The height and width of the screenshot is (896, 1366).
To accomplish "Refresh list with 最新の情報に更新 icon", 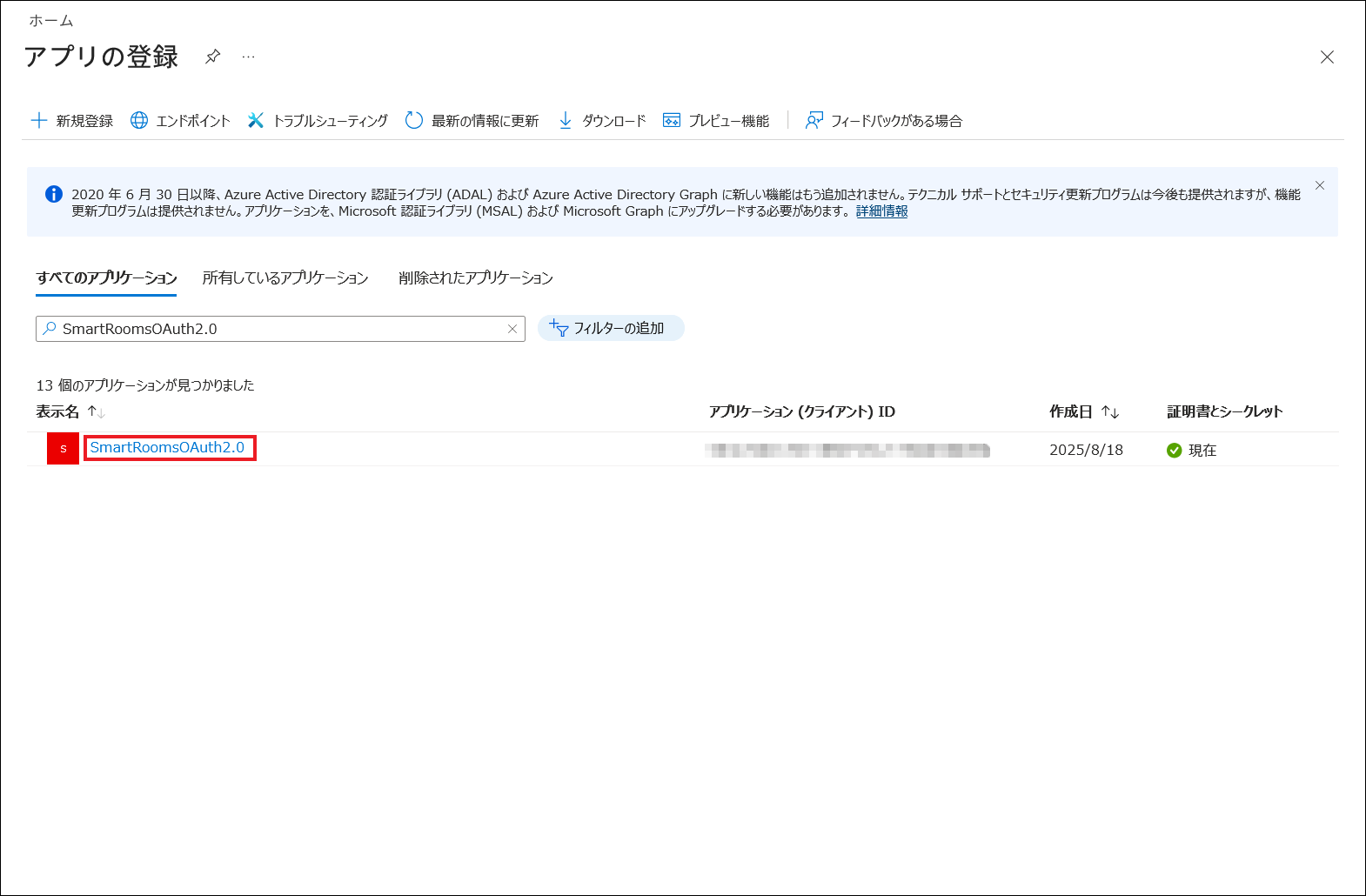I will tap(414, 120).
